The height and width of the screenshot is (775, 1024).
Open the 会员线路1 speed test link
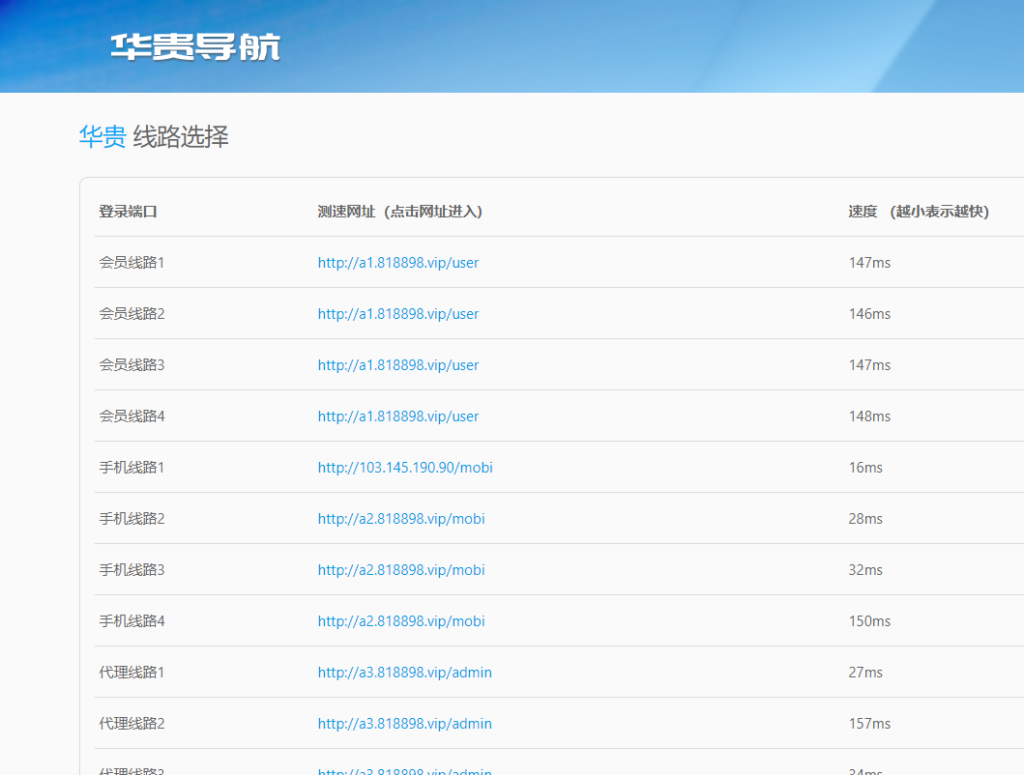398,262
